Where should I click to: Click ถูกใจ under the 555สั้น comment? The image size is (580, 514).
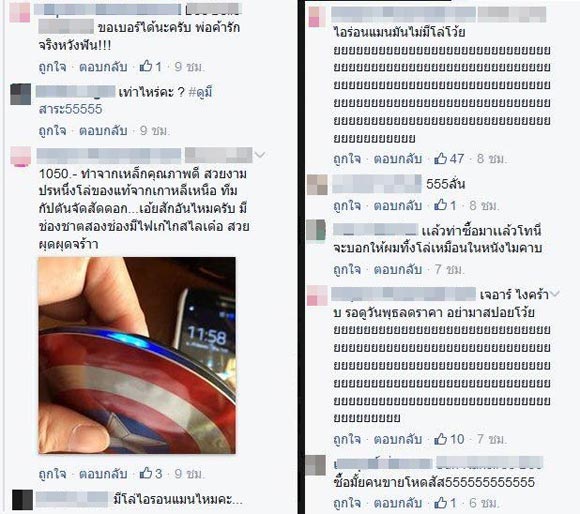pos(347,205)
